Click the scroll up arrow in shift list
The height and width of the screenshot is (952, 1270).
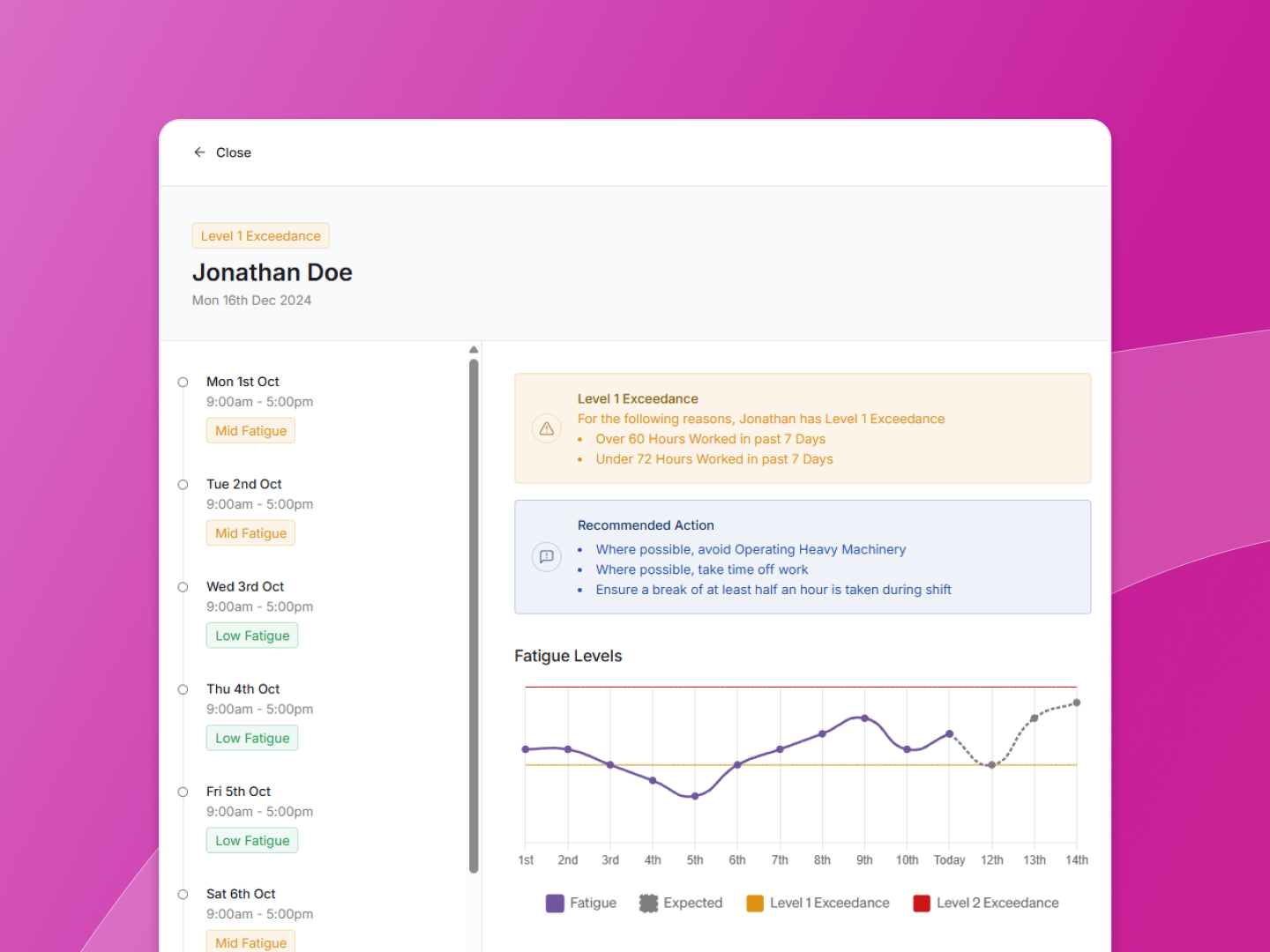474,350
